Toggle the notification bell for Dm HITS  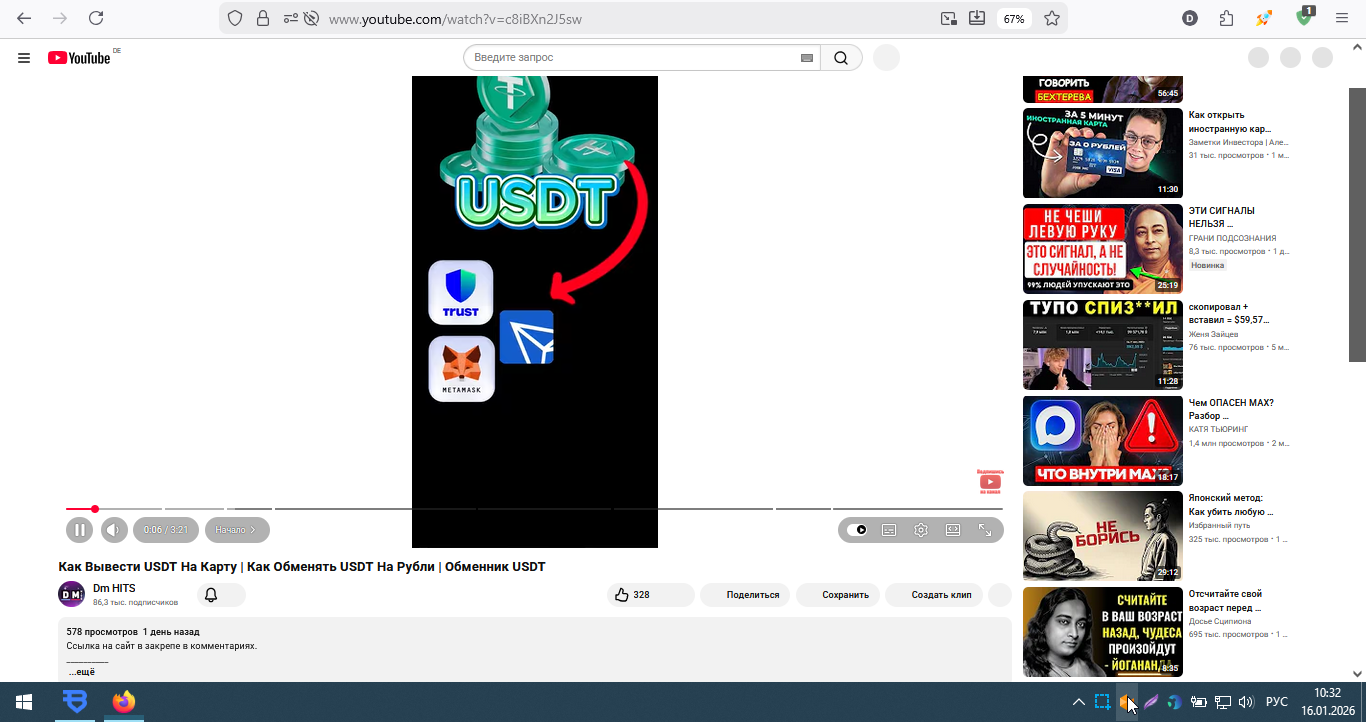211,595
